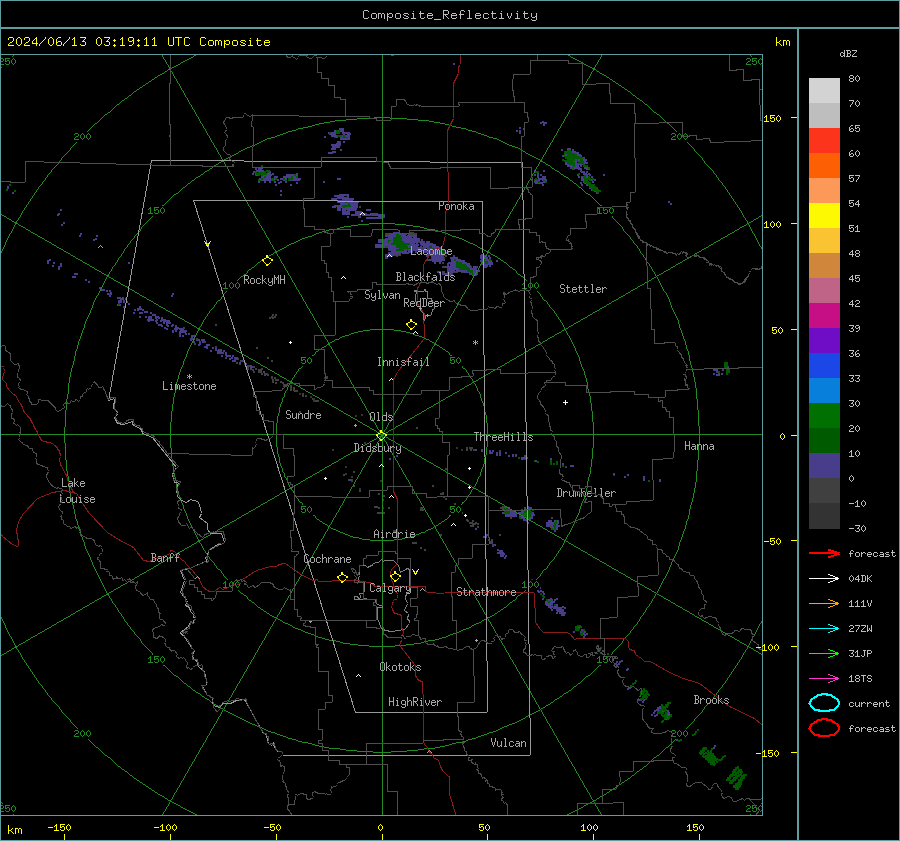Viewport: 900px width, 841px height.
Task: Click the orange 111V arrow legend icon
Action: [x=824, y=603]
